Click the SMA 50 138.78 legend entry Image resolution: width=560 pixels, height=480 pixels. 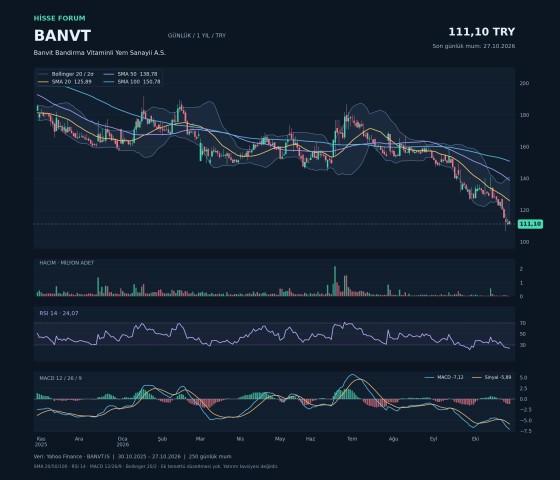tap(131, 74)
